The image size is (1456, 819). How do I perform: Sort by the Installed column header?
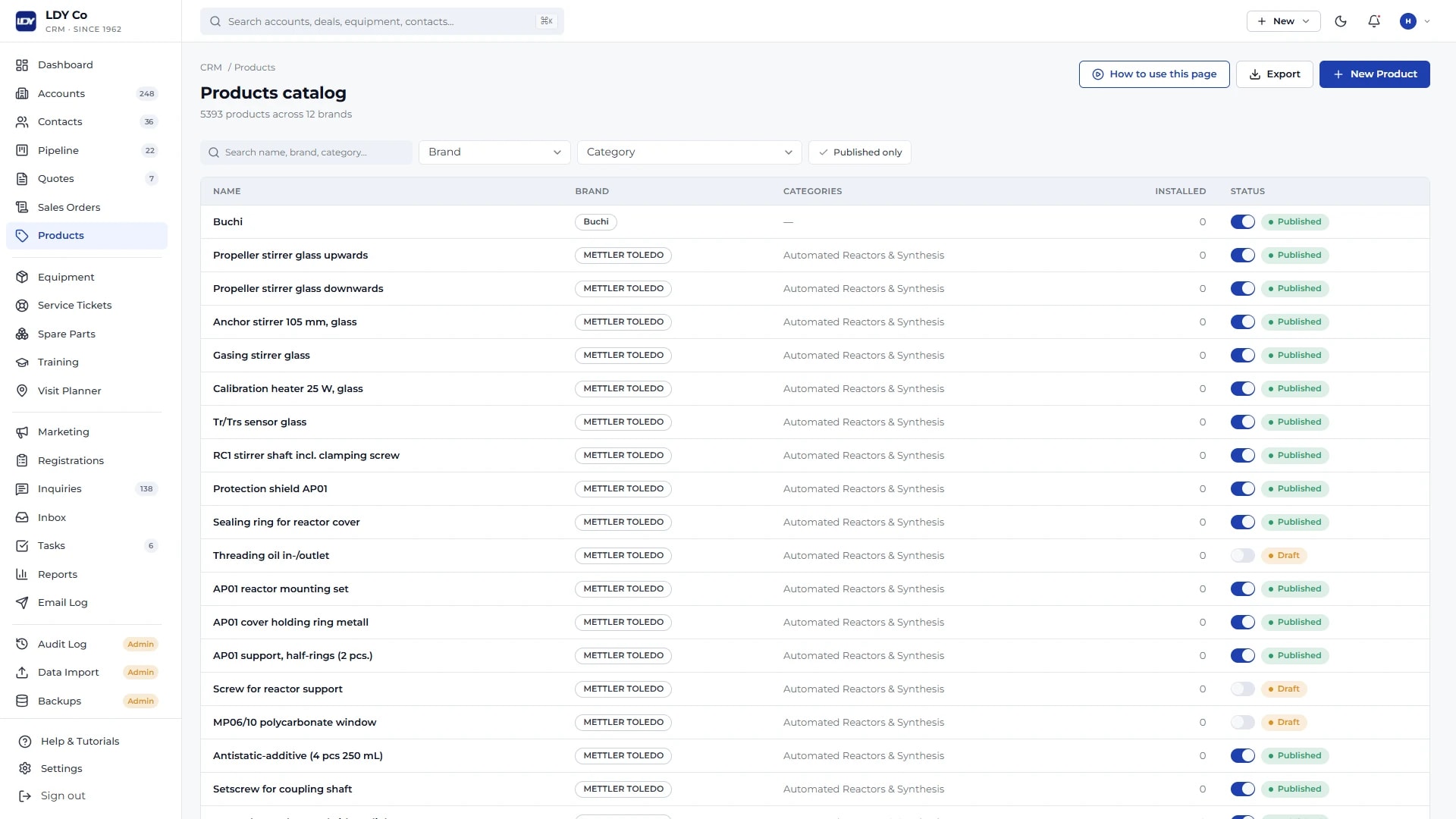[1180, 192]
